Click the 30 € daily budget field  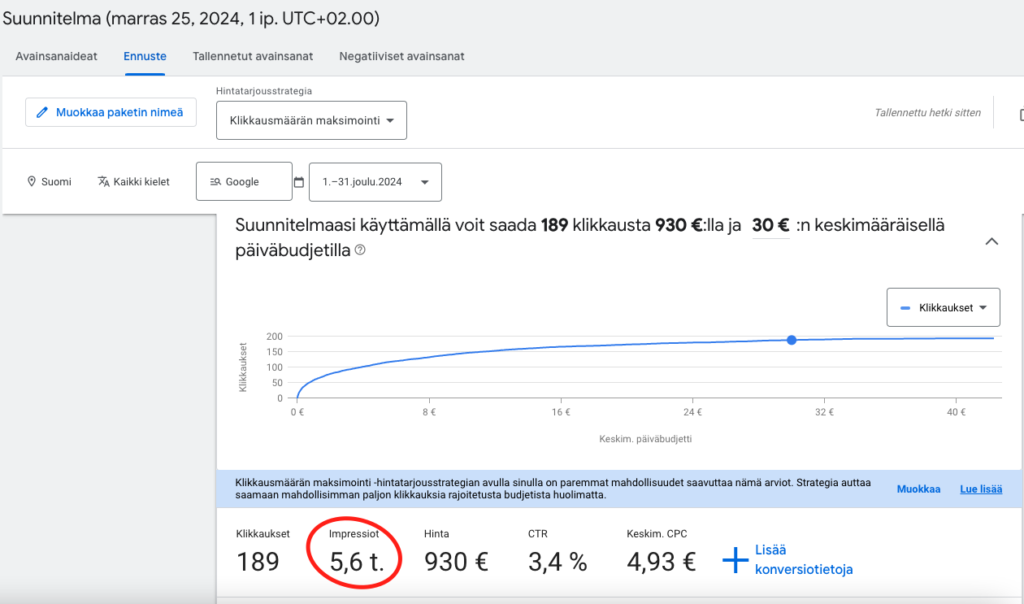click(770, 226)
